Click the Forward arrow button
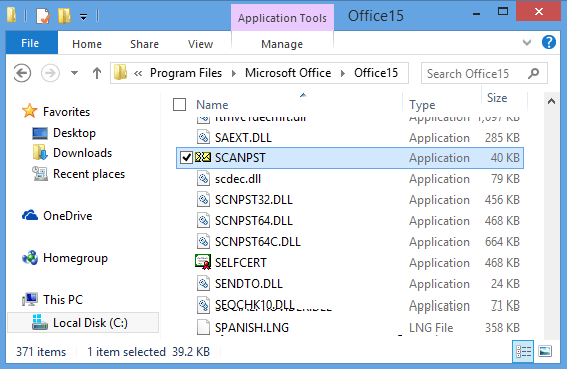The height and width of the screenshot is (369, 567). [50, 73]
